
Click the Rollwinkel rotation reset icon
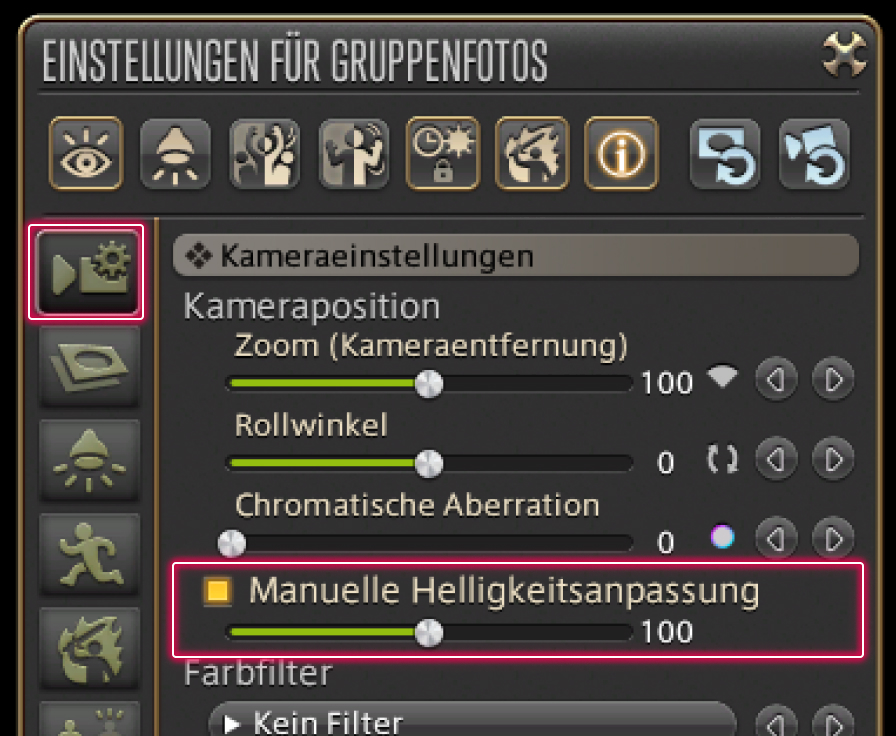coord(722,459)
